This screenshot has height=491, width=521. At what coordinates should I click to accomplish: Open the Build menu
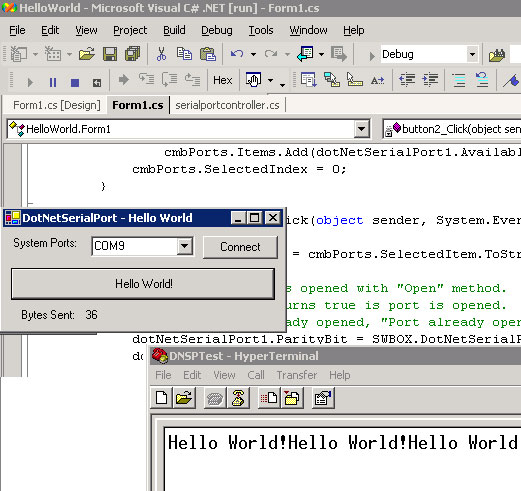pos(174,30)
